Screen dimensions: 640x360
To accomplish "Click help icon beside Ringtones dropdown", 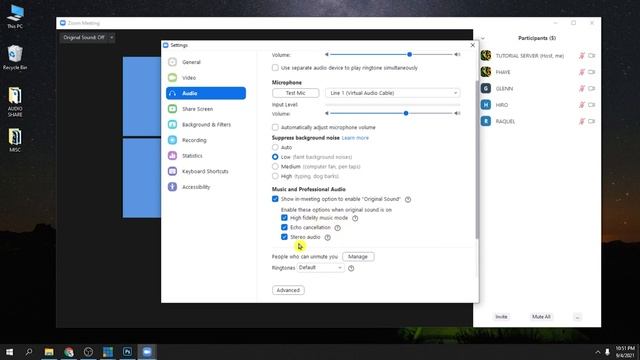I will 351,268.
